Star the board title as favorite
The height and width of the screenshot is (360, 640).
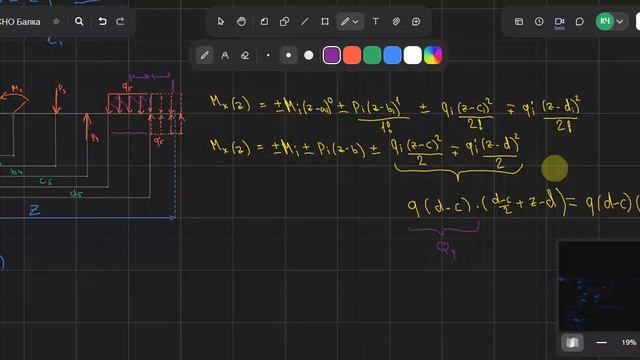[x=56, y=21]
